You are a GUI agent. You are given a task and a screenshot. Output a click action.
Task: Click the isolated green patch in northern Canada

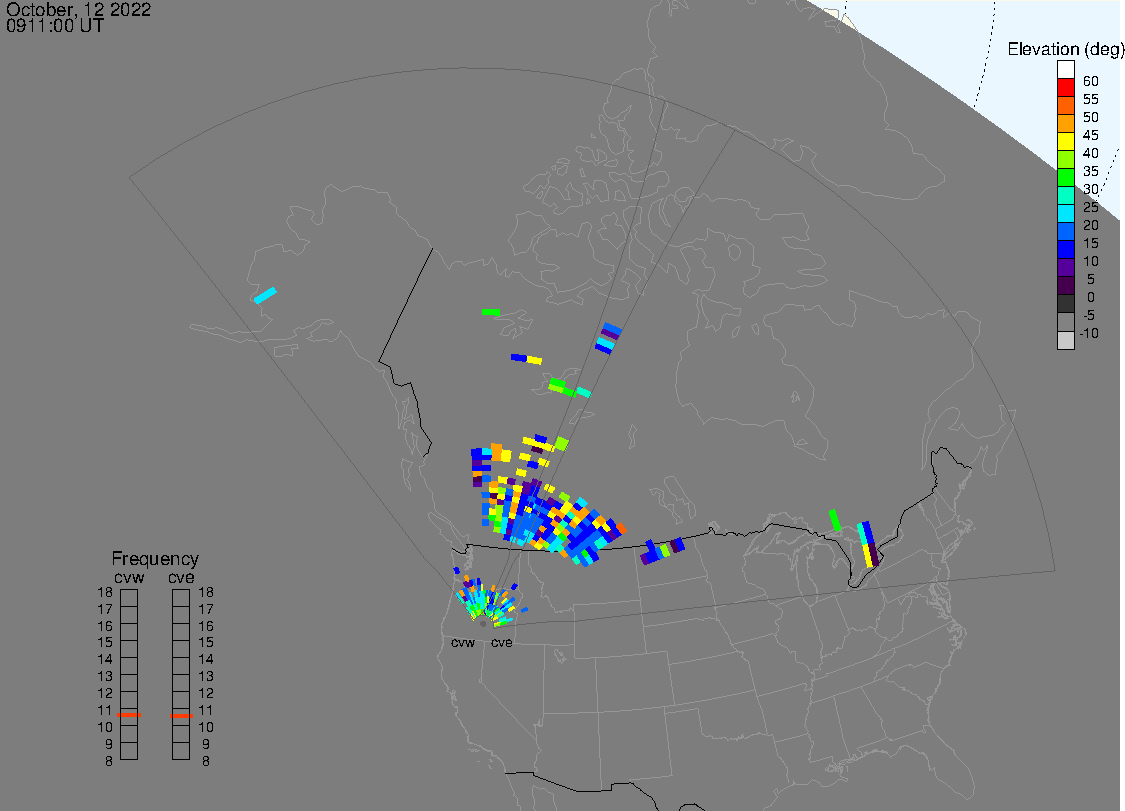[491, 312]
